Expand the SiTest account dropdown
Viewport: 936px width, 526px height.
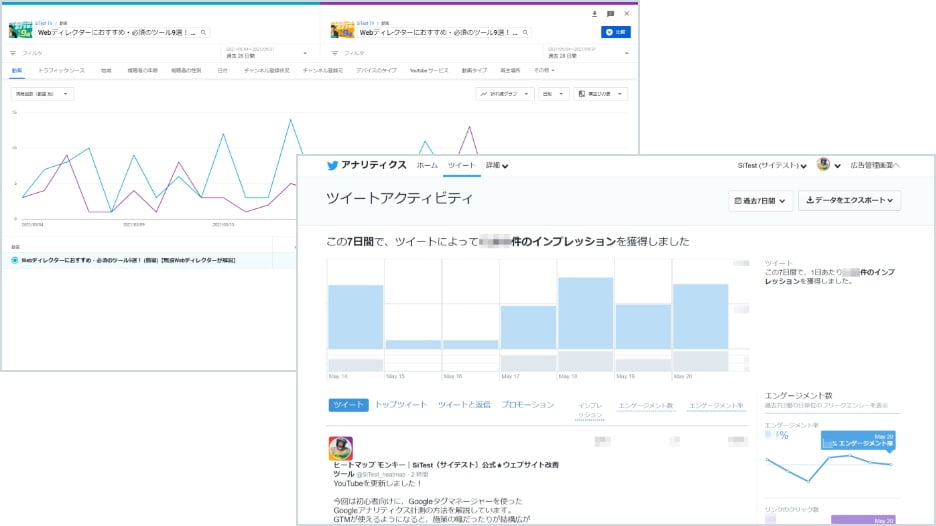(x=772, y=165)
